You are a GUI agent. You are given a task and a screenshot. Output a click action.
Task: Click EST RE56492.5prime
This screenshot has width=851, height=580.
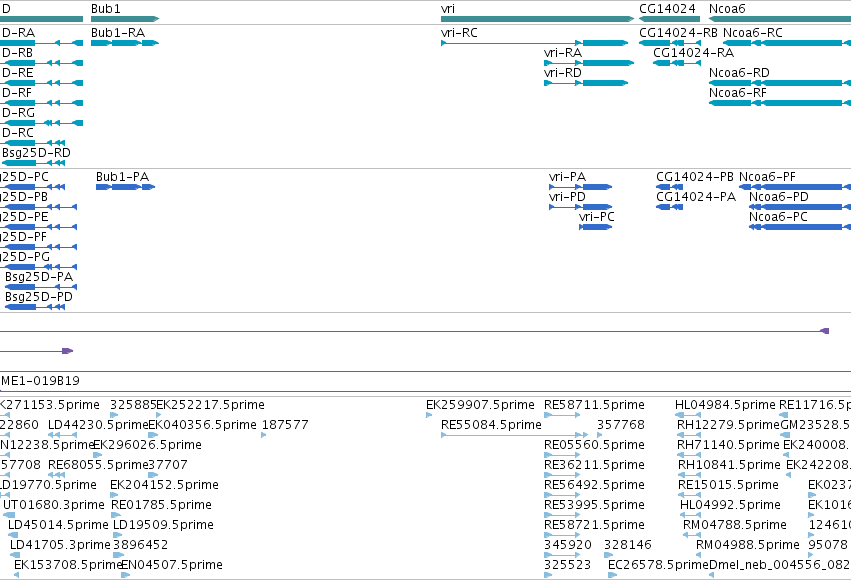tap(594, 485)
